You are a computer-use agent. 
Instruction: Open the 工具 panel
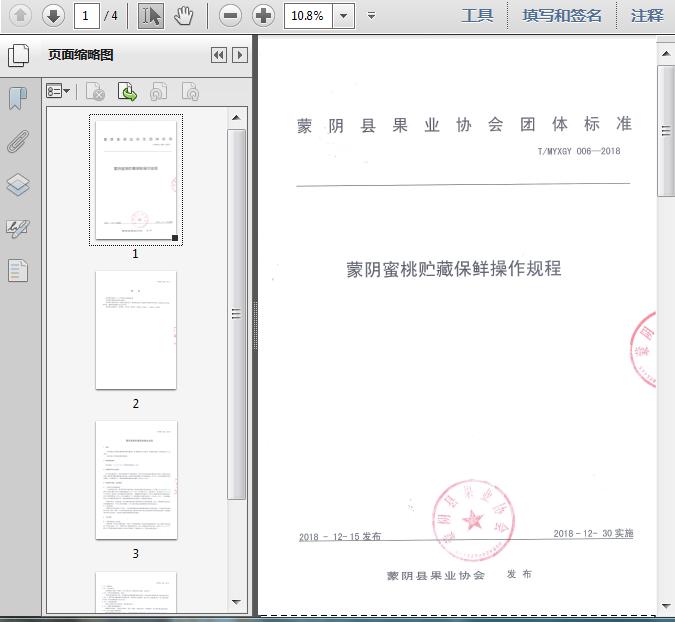point(477,16)
